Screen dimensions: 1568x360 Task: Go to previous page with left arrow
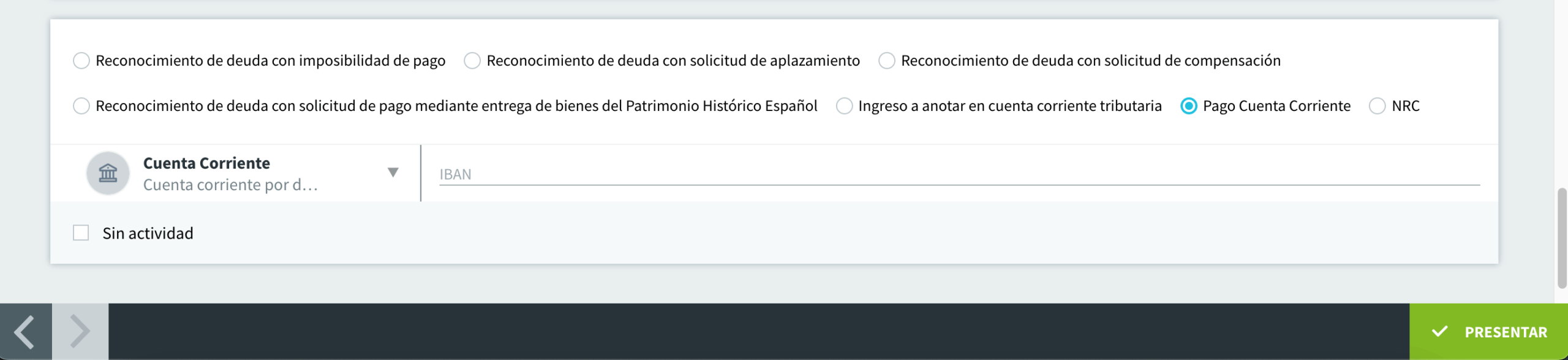(x=25, y=332)
